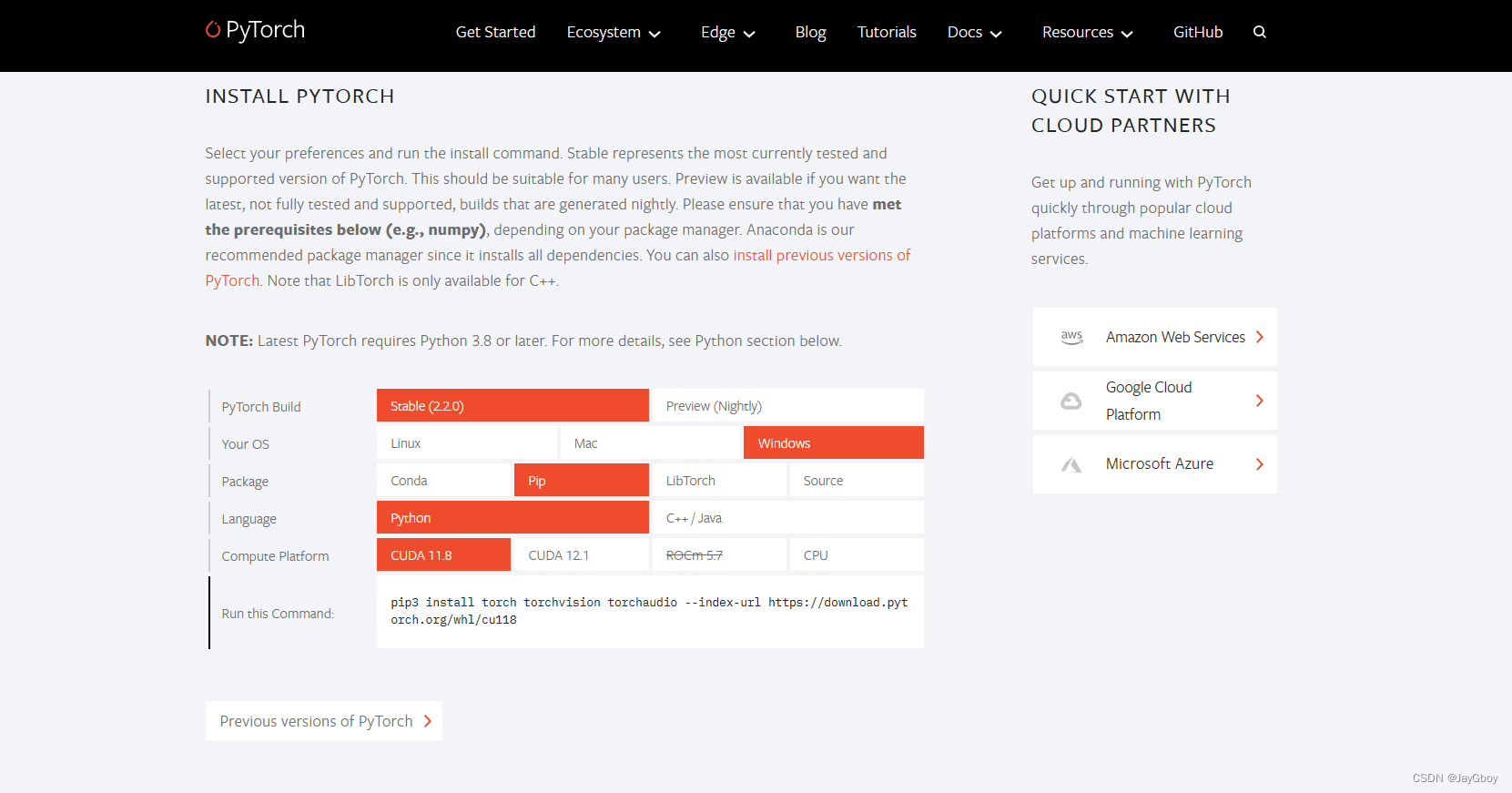Click the pip3 install command box

tap(650, 612)
